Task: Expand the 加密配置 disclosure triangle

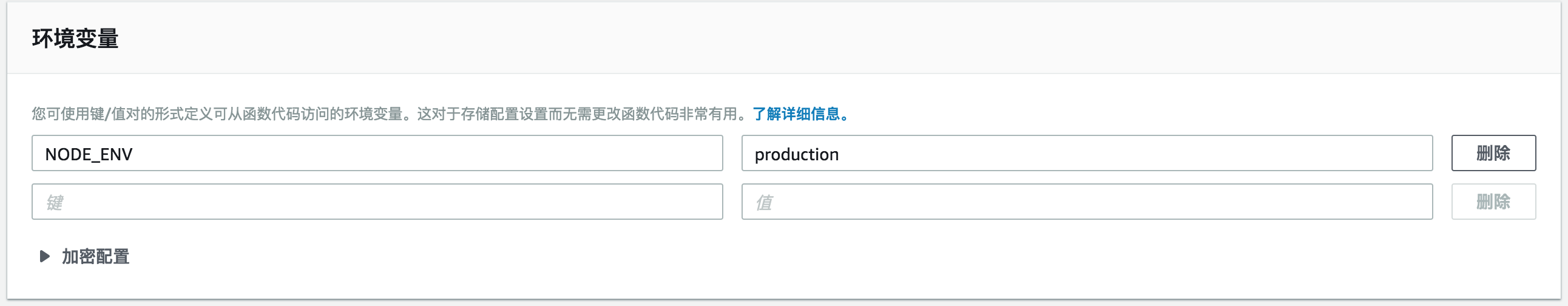Action: point(44,257)
